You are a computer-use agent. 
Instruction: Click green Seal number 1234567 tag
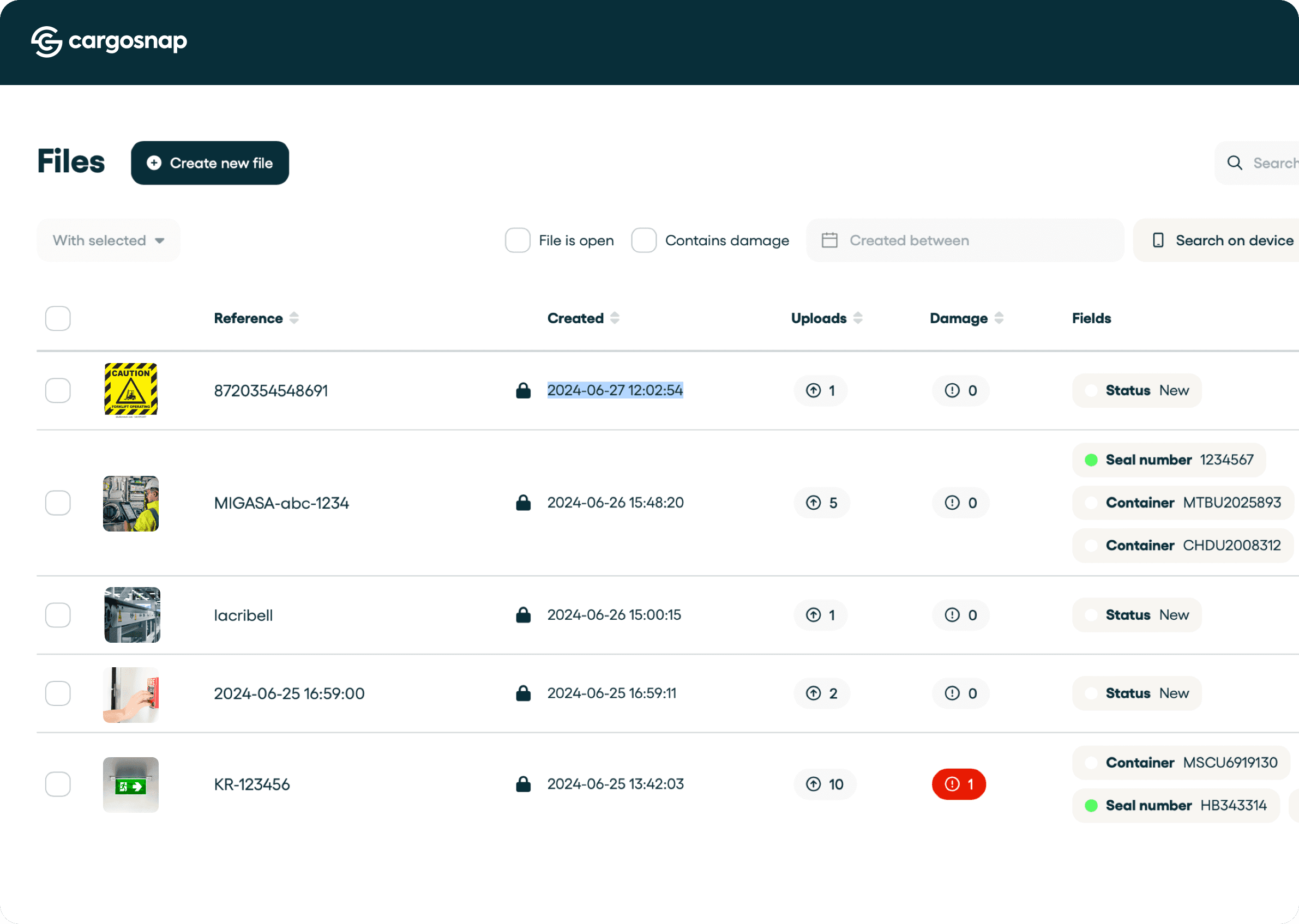coord(1168,460)
